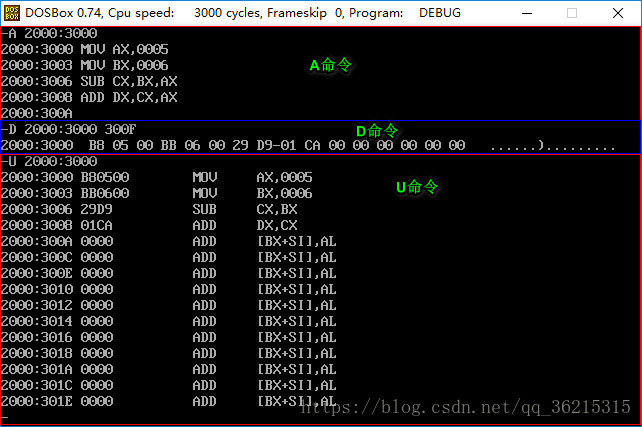Click the green "A命令" label

330,65
